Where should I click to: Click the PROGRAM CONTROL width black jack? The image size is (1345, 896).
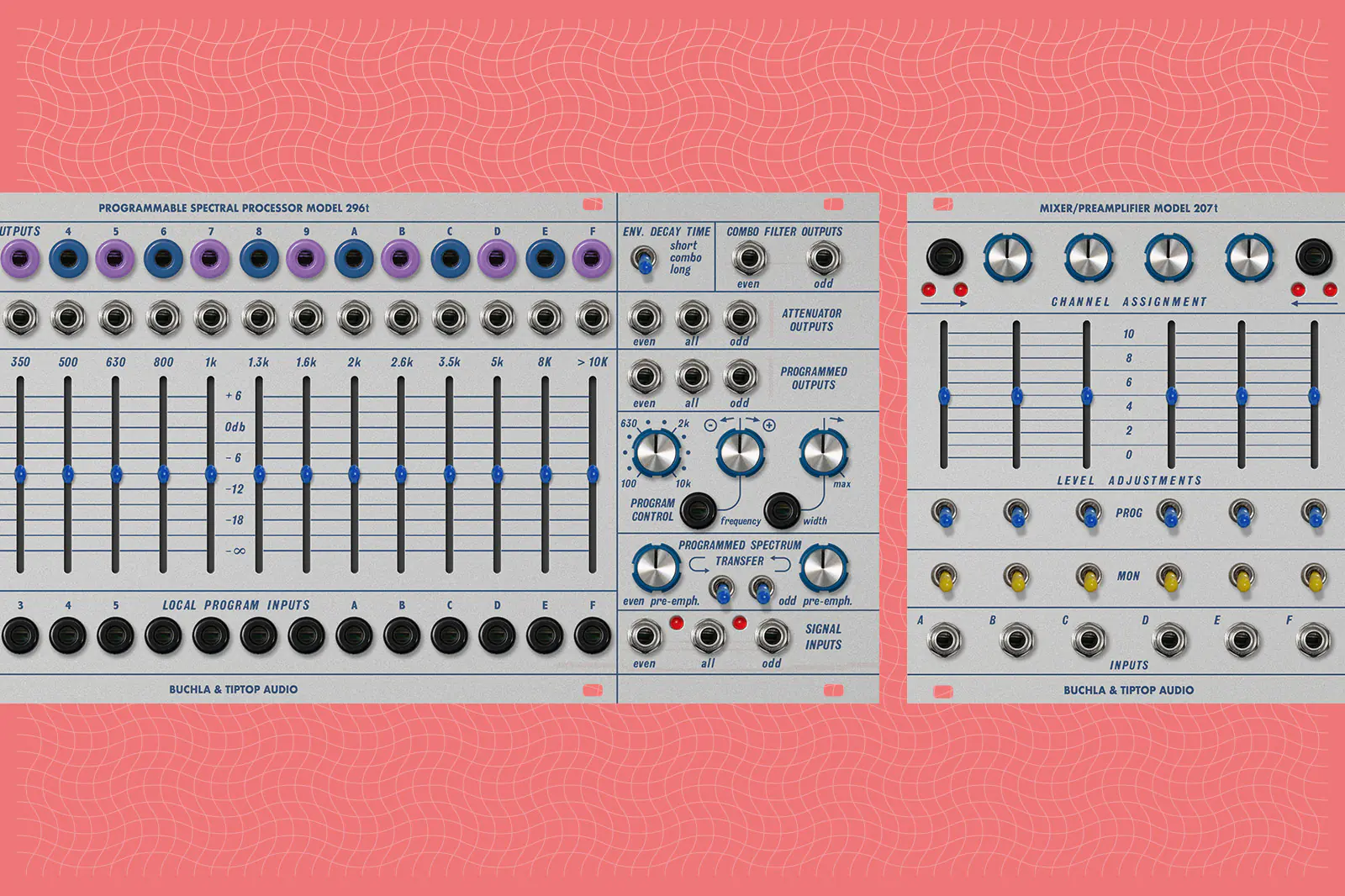click(782, 509)
